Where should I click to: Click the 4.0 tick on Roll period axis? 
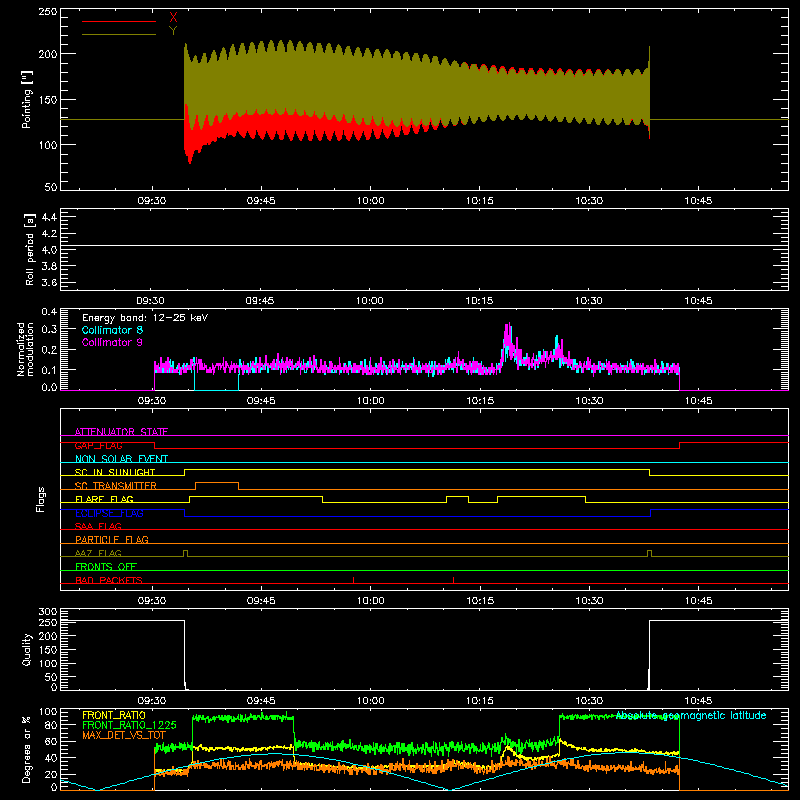coord(49,250)
